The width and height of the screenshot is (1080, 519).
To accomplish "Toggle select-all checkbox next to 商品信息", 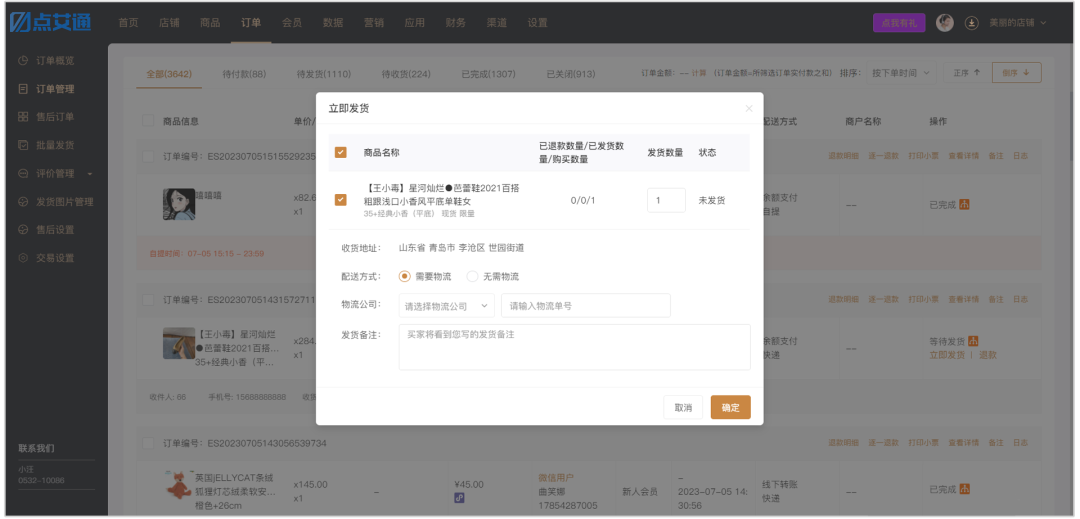I will [148, 121].
